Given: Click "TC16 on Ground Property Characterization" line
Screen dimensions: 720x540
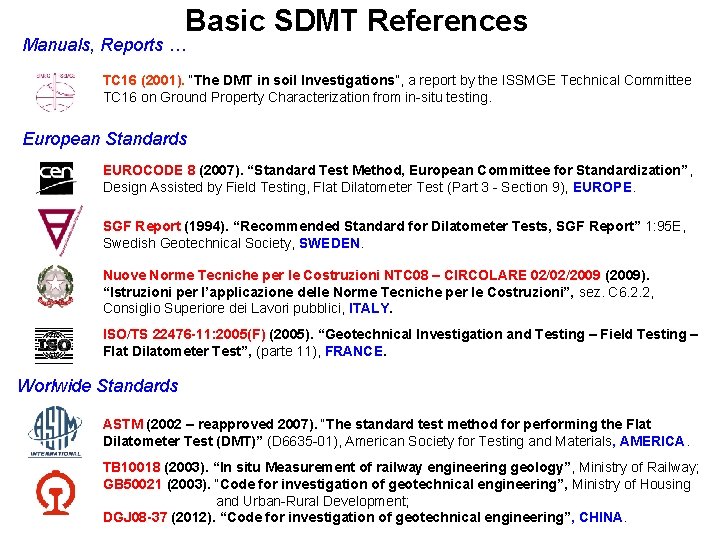Looking at the screenshot, I should (297, 97).
